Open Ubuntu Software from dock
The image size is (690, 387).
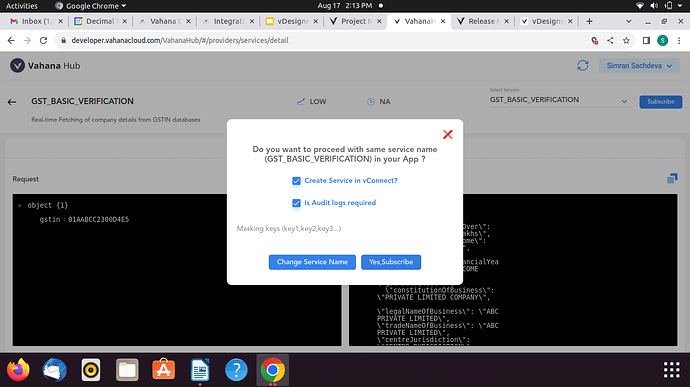[163, 370]
